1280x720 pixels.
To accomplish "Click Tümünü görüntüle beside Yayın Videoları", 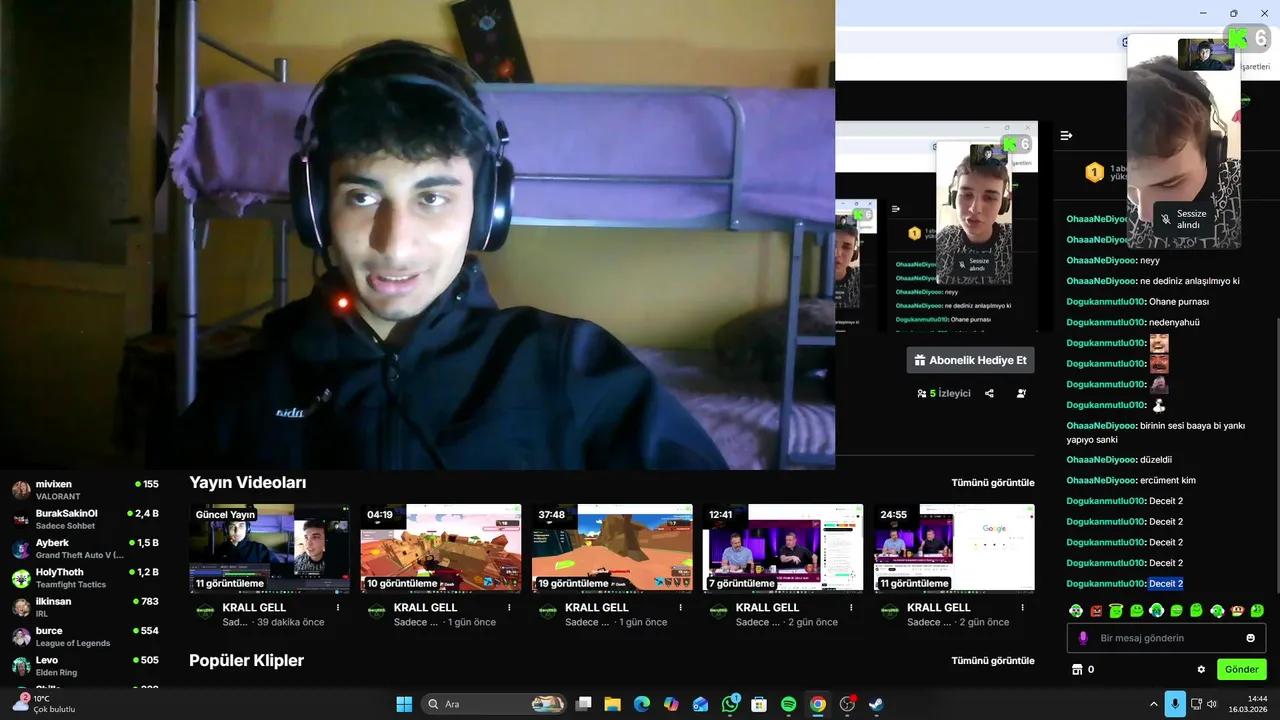I will coord(993,483).
